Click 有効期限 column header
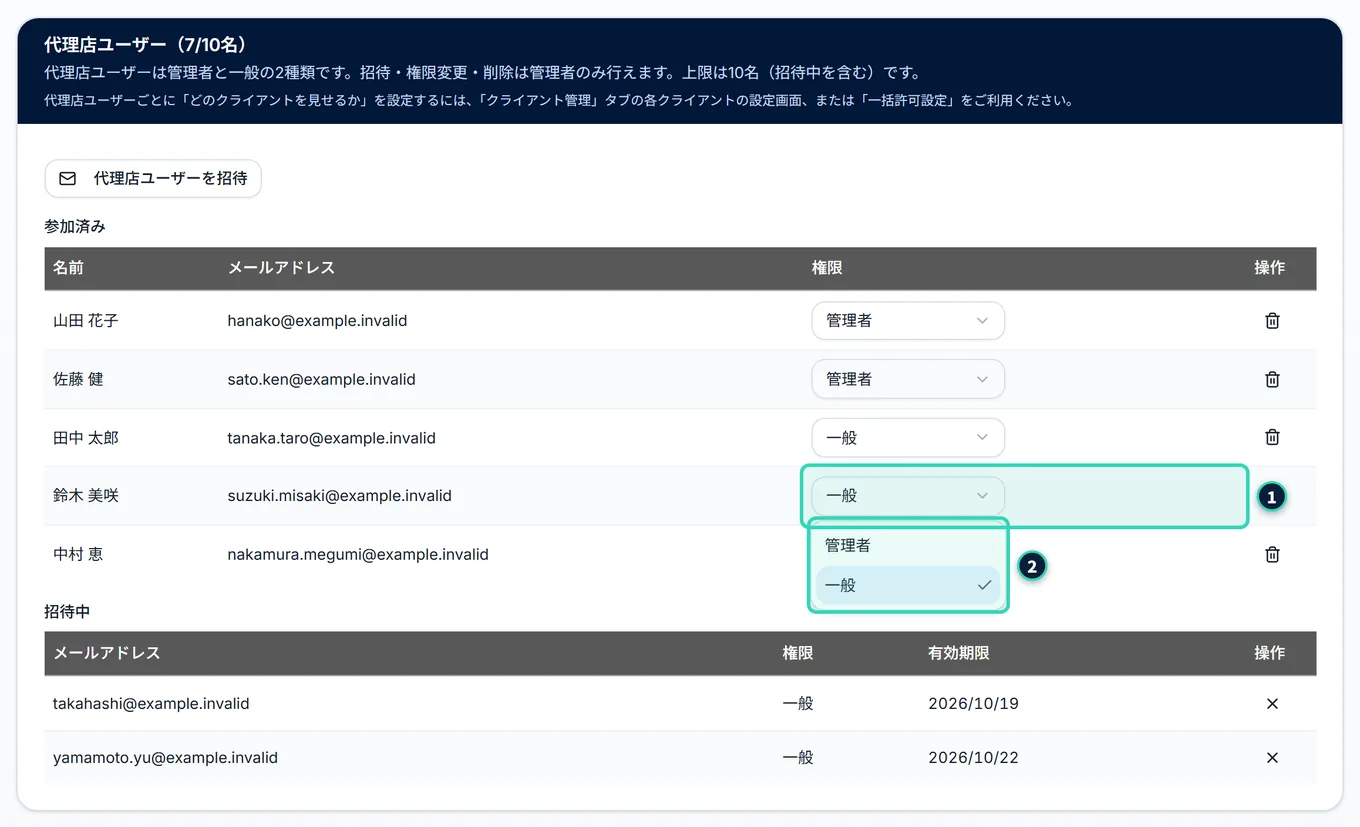 coord(959,653)
